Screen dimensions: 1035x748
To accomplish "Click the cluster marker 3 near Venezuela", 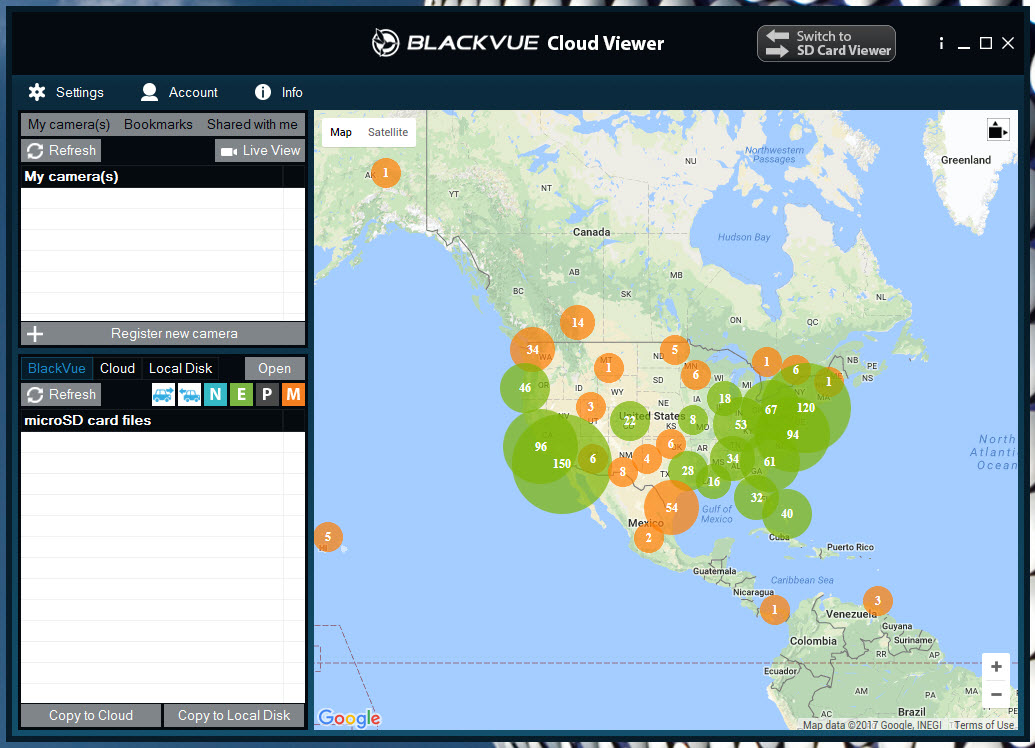I will point(878,601).
